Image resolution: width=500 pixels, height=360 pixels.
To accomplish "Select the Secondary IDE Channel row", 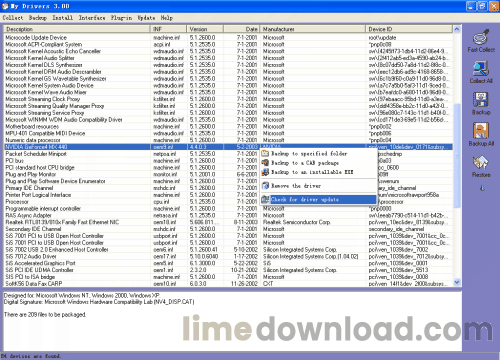I will pos(228,229).
